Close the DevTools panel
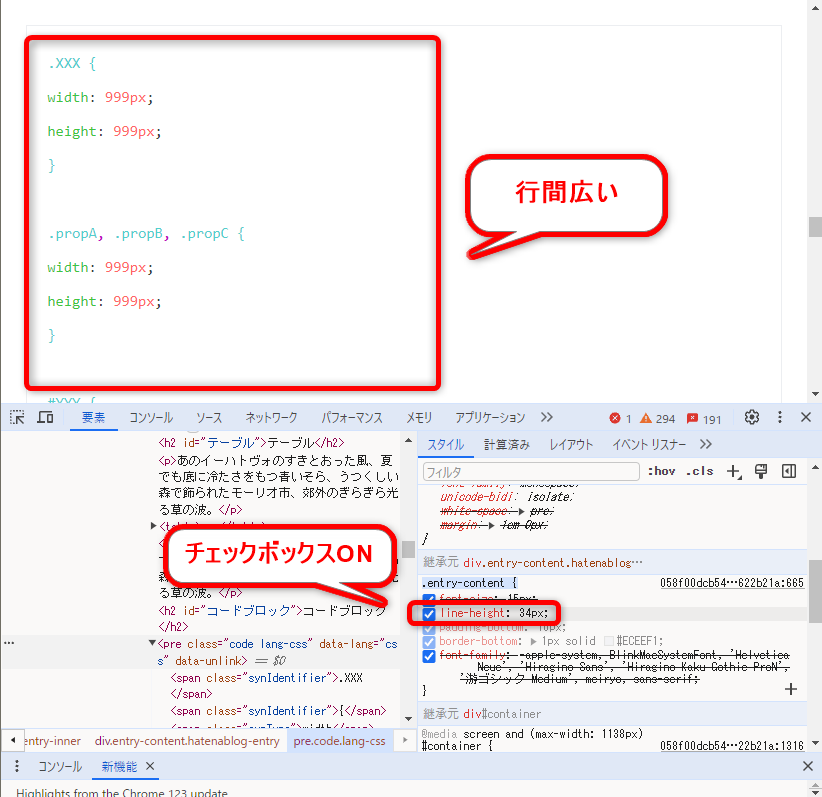Image resolution: width=822 pixels, height=797 pixels. [x=806, y=417]
